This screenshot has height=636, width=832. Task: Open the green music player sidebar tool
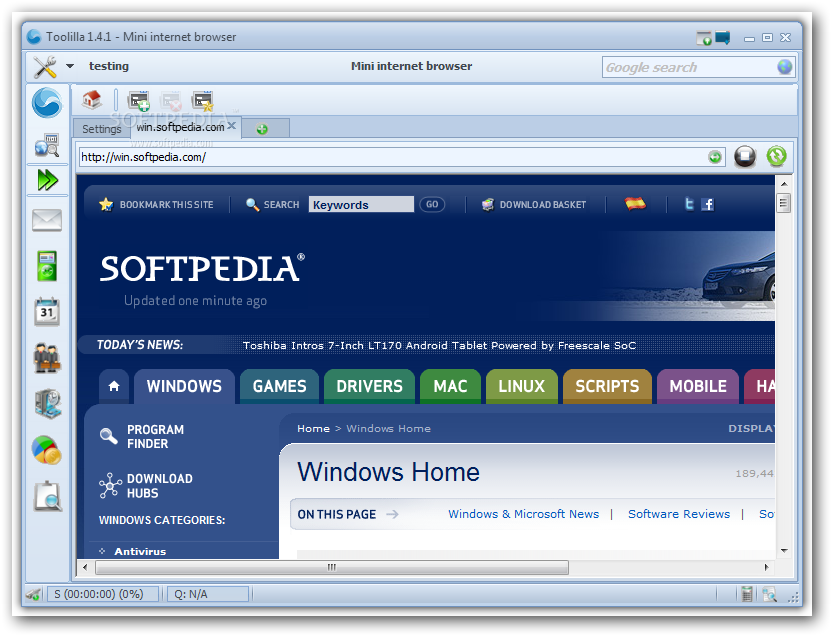47,266
